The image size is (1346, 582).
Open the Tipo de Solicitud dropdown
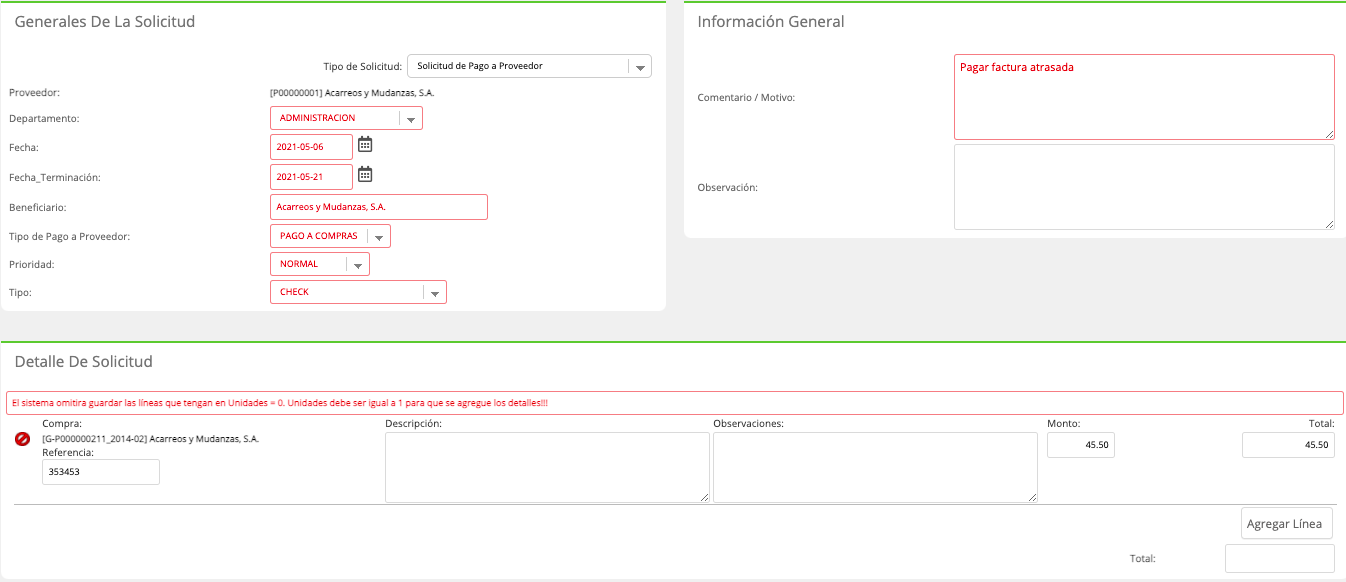529,66
